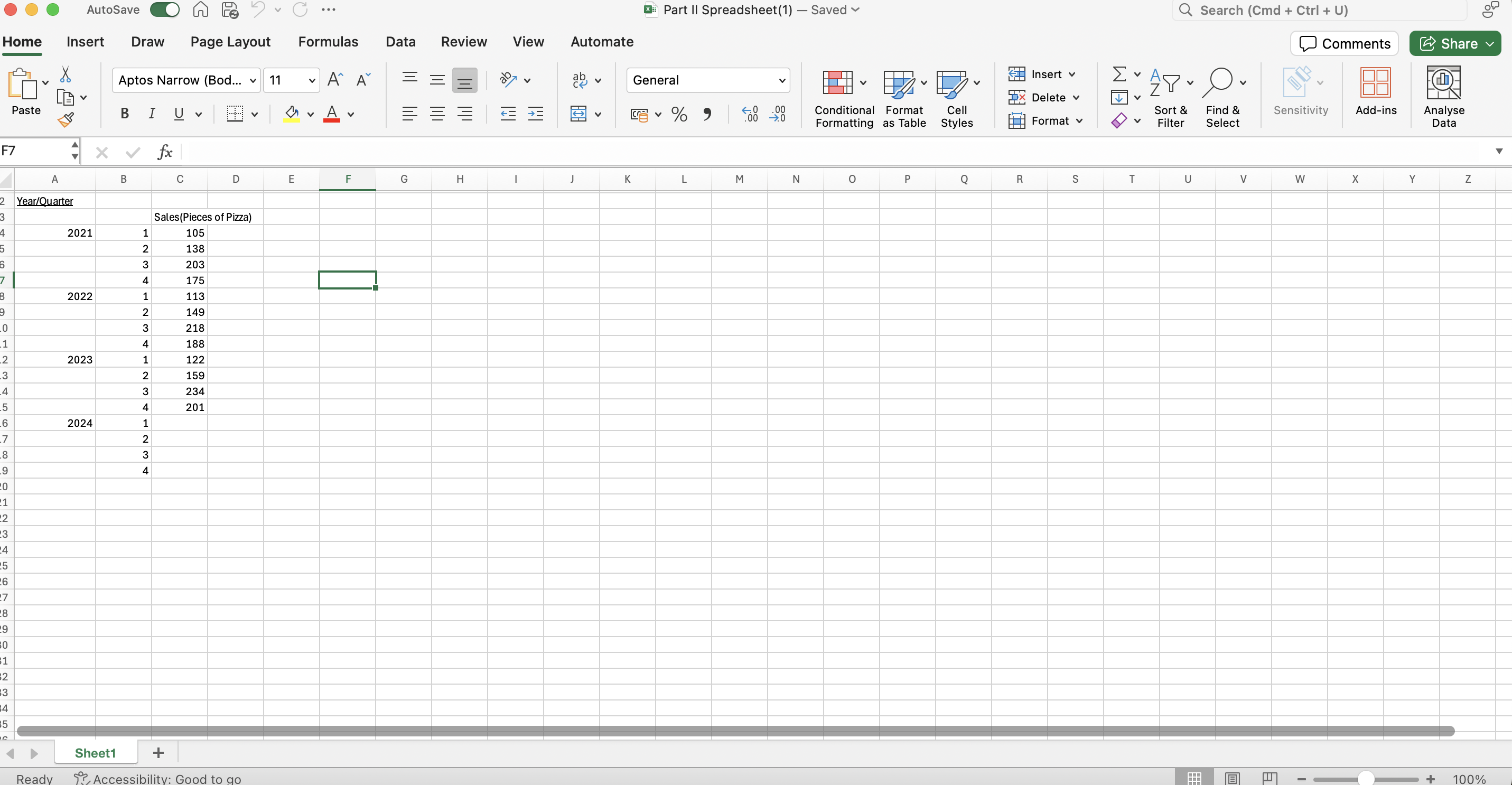The width and height of the screenshot is (1512, 785).
Task: Expand the formula bar chevron
Action: tap(1498, 152)
